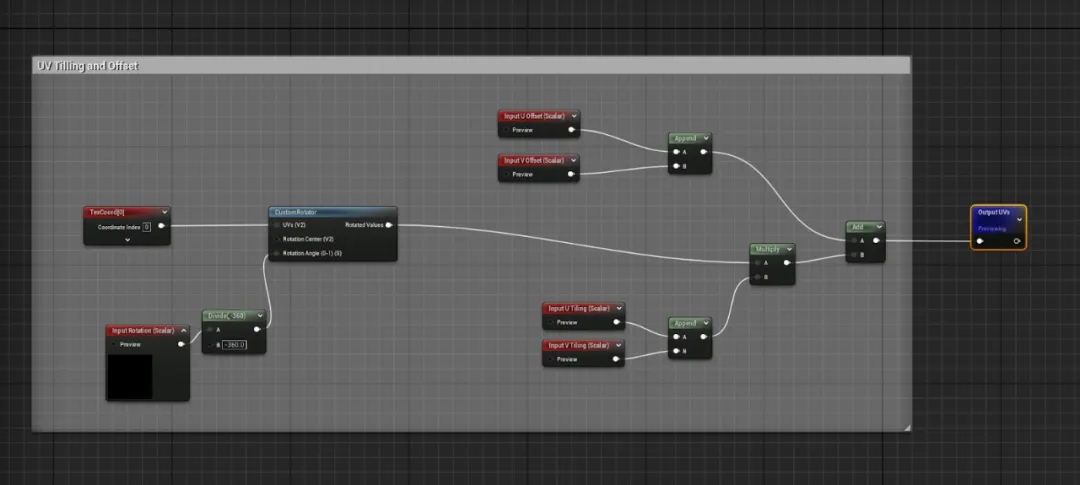Click the Input U Tiling output pin
Image resolution: width=1080 pixels, height=485 pixels.
pos(616,322)
